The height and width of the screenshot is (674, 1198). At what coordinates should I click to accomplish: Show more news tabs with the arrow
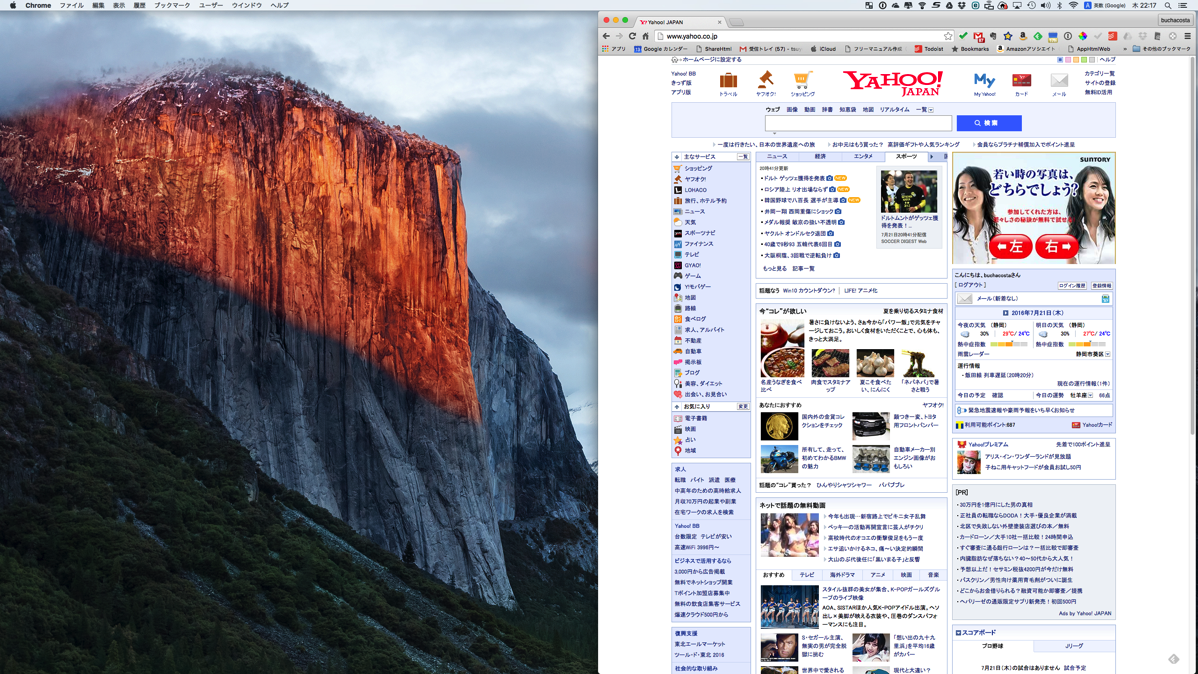[931, 156]
